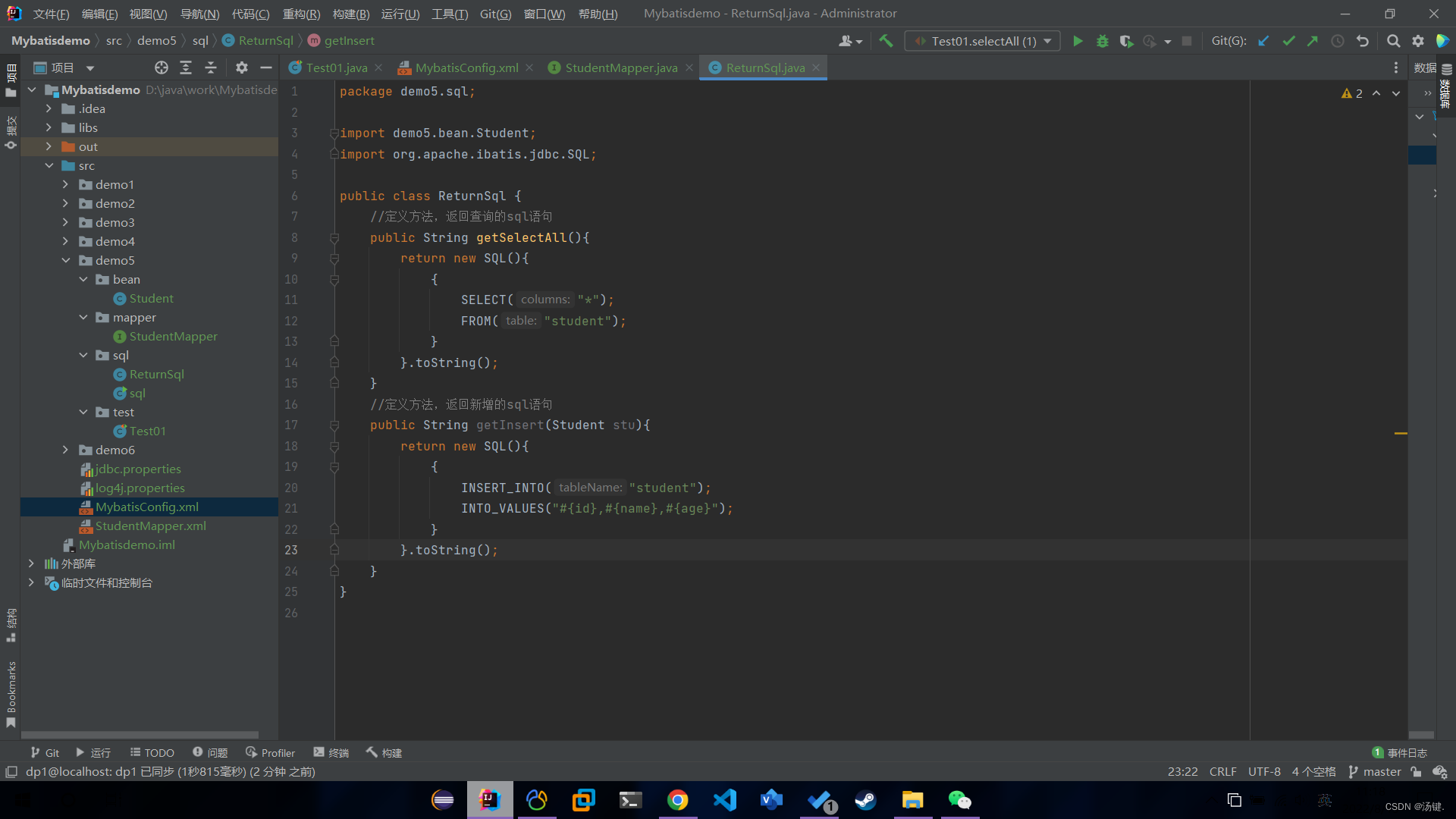Open project panel options gear
This screenshot has height=819, width=1456.
click(241, 67)
